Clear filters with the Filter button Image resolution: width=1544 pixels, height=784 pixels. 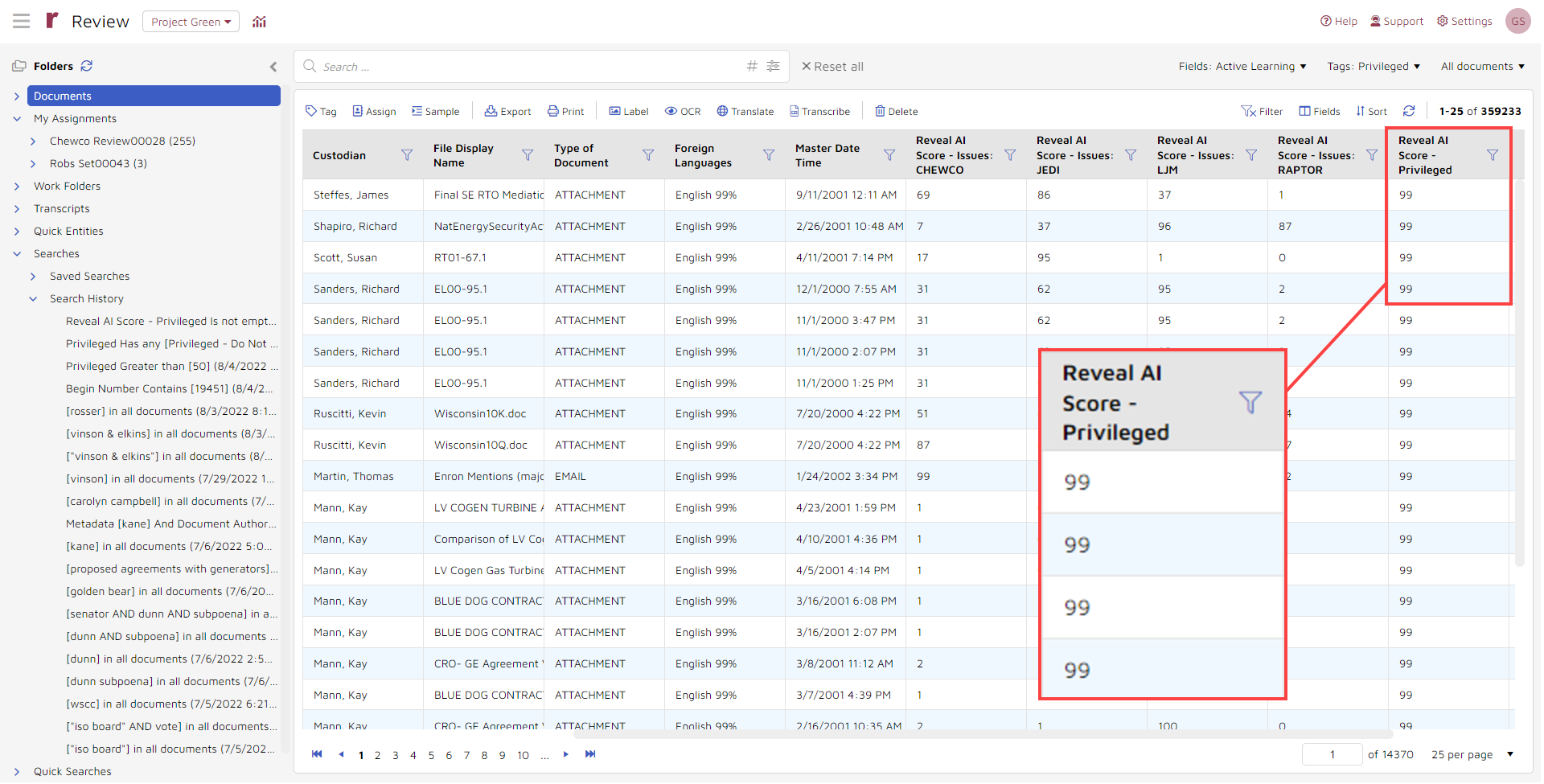(x=1262, y=111)
